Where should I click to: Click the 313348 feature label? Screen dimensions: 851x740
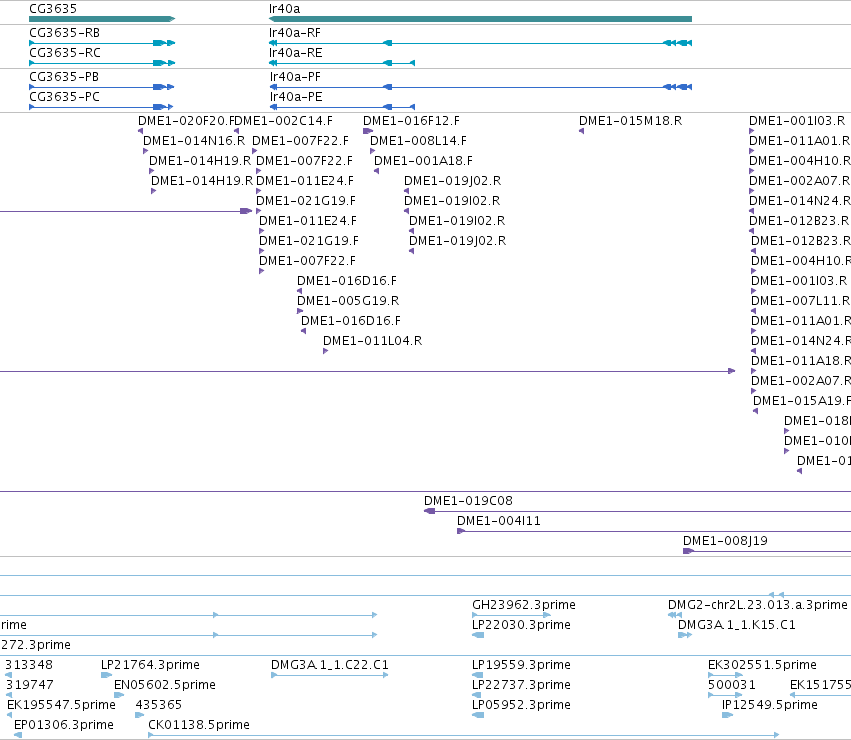point(29,665)
